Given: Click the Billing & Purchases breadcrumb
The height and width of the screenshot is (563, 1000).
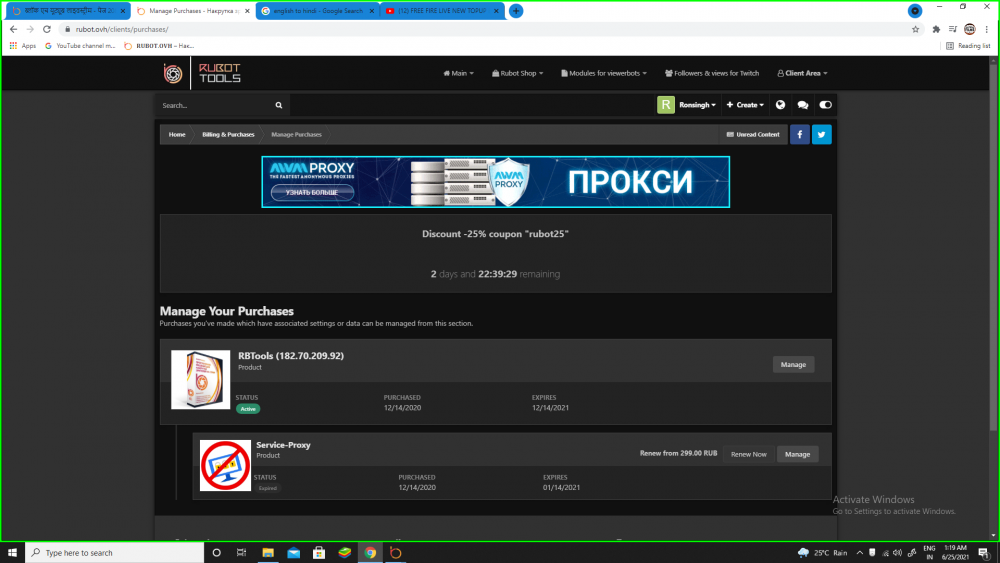Looking at the screenshot, I should [228, 134].
